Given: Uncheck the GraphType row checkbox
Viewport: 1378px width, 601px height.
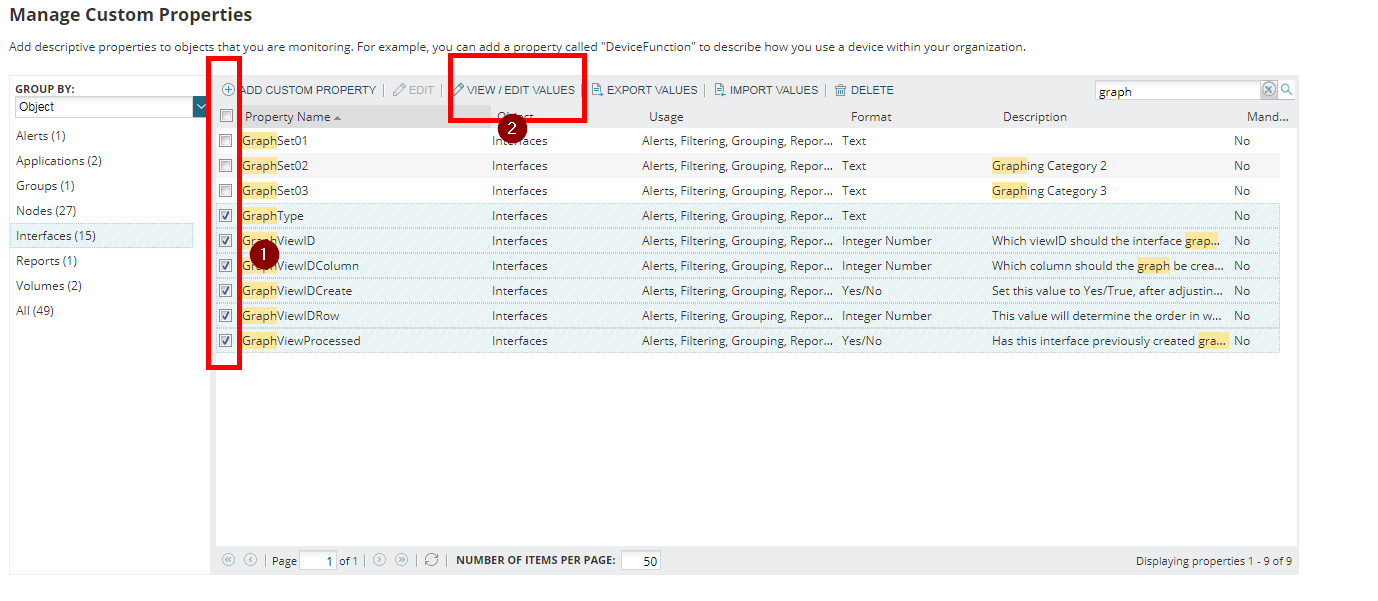Looking at the screenshot, I should pyautogui.click(x=226, y=216).
